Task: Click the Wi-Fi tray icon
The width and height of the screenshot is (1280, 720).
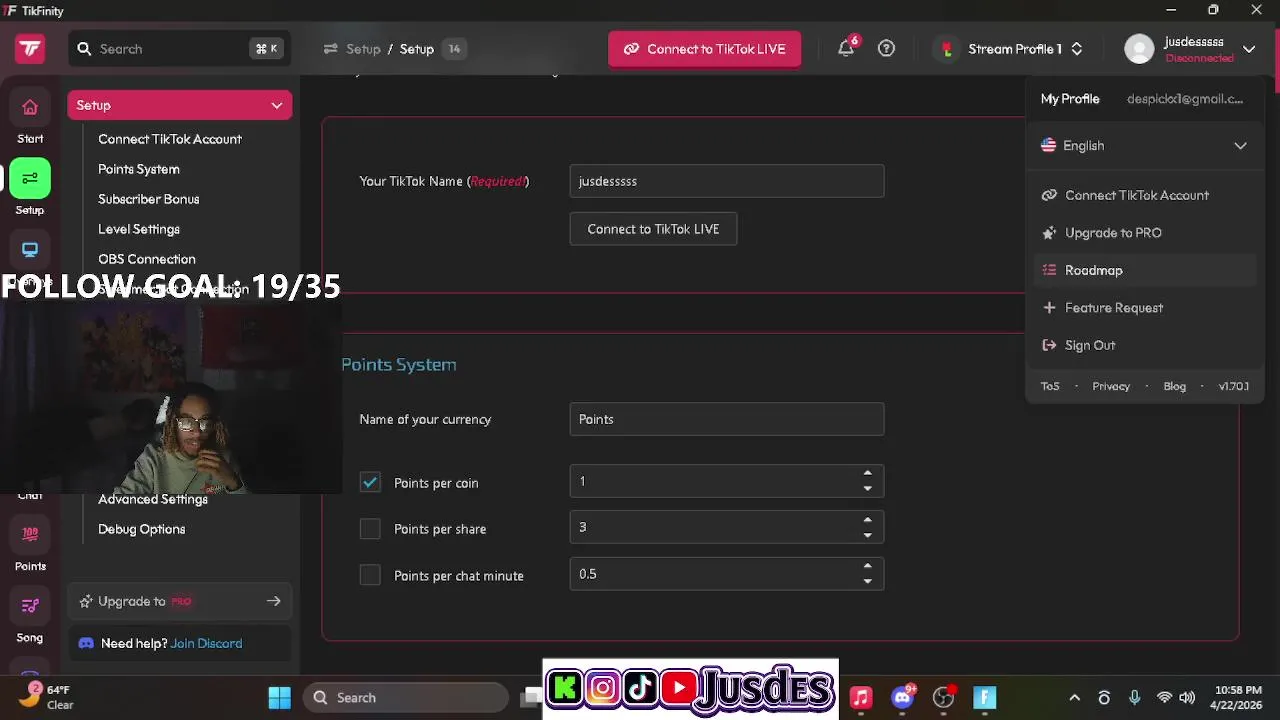Action: point(1164,697)
